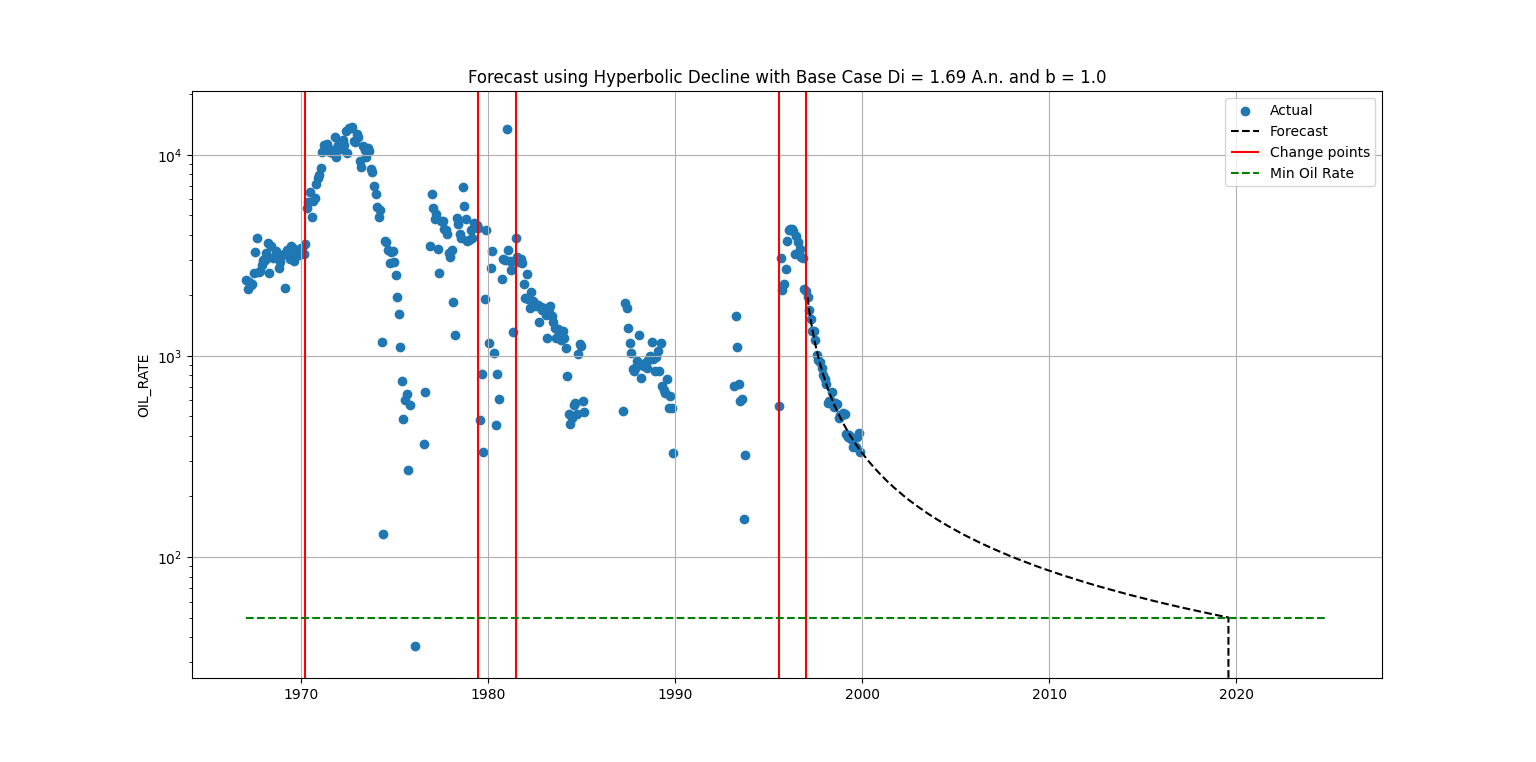Click the 2020 x-axis tick label
This screenshot has height=762, width=1536.
(1236, 694)
